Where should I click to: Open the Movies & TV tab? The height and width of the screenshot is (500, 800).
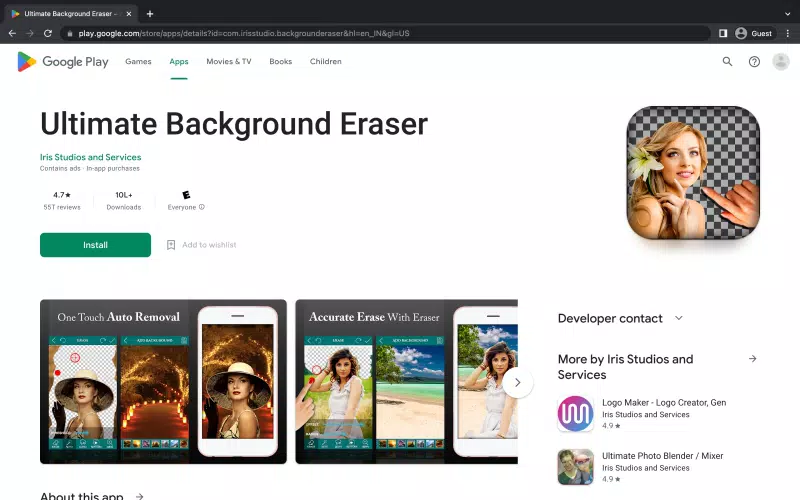[x=229, y=61]
